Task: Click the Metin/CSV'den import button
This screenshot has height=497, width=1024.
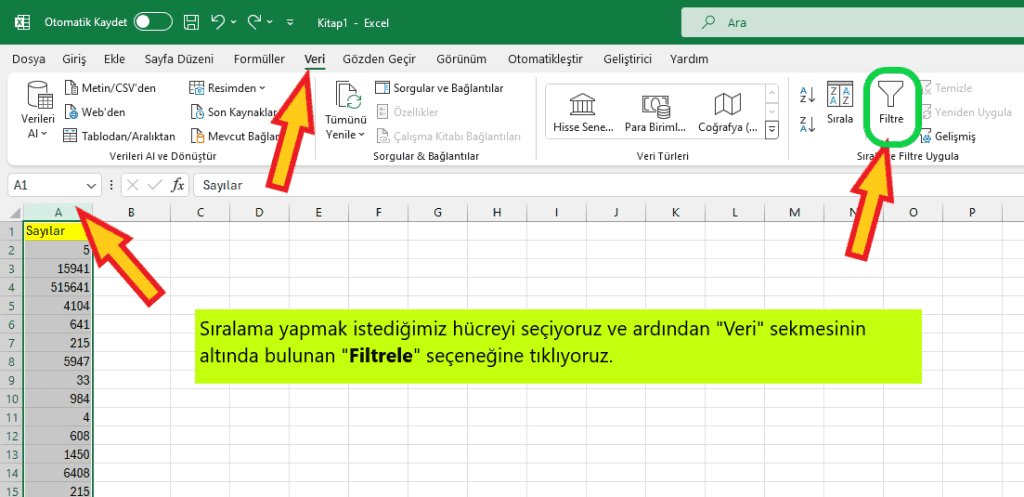Action: (110, 88)
